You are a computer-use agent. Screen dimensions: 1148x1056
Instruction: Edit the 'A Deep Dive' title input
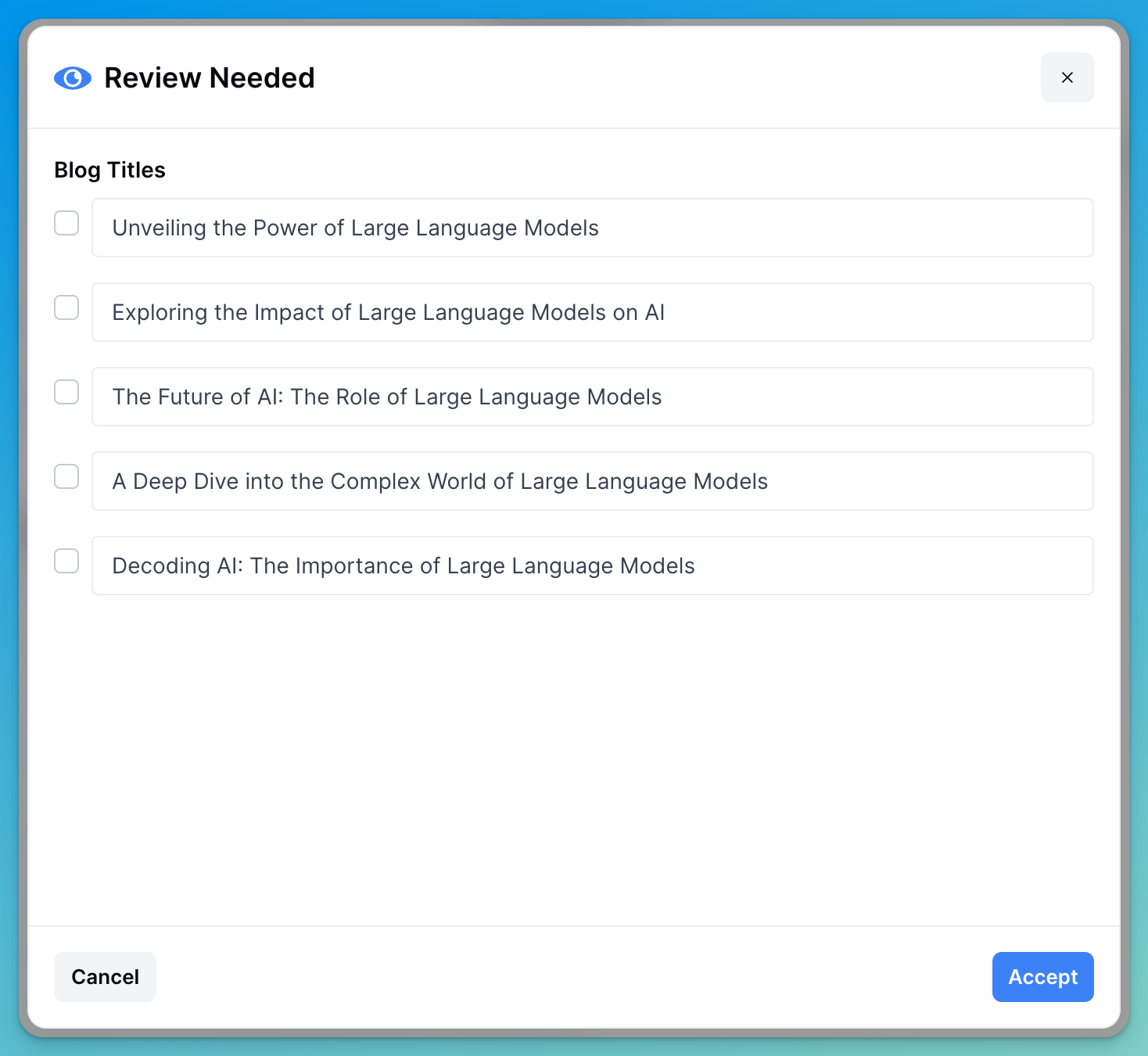point(591,481)
